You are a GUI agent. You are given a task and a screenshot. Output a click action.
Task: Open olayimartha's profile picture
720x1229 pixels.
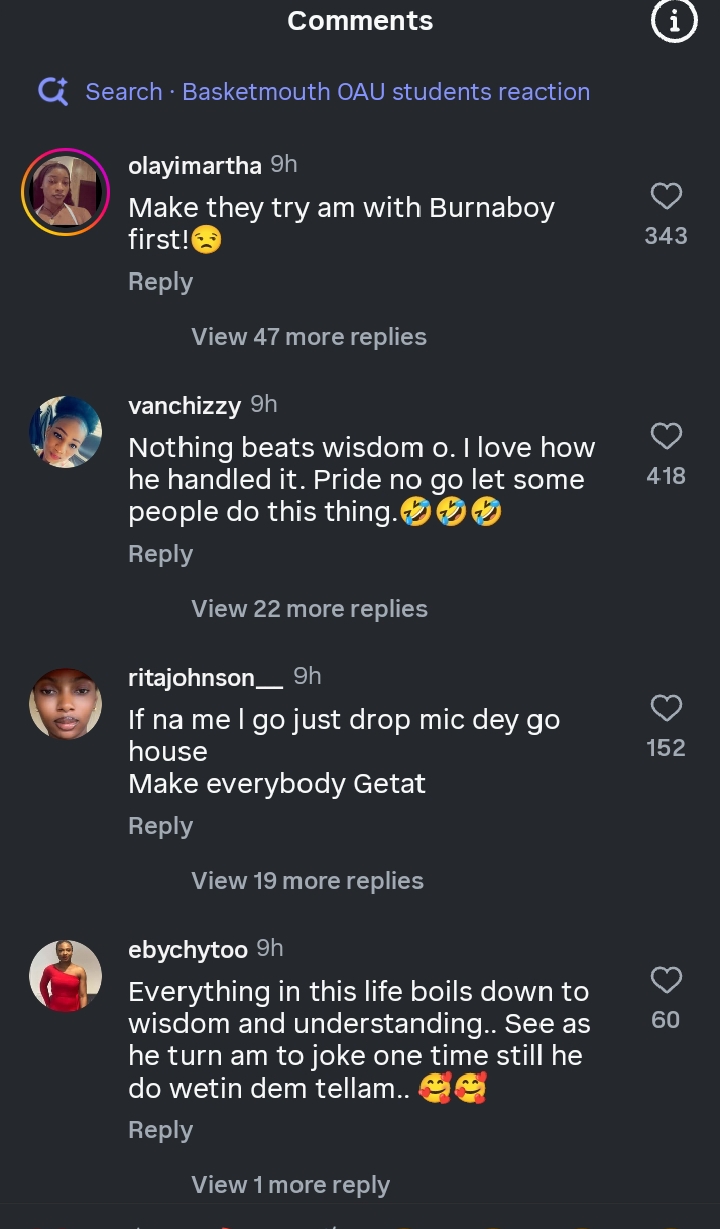pos(66,192)
